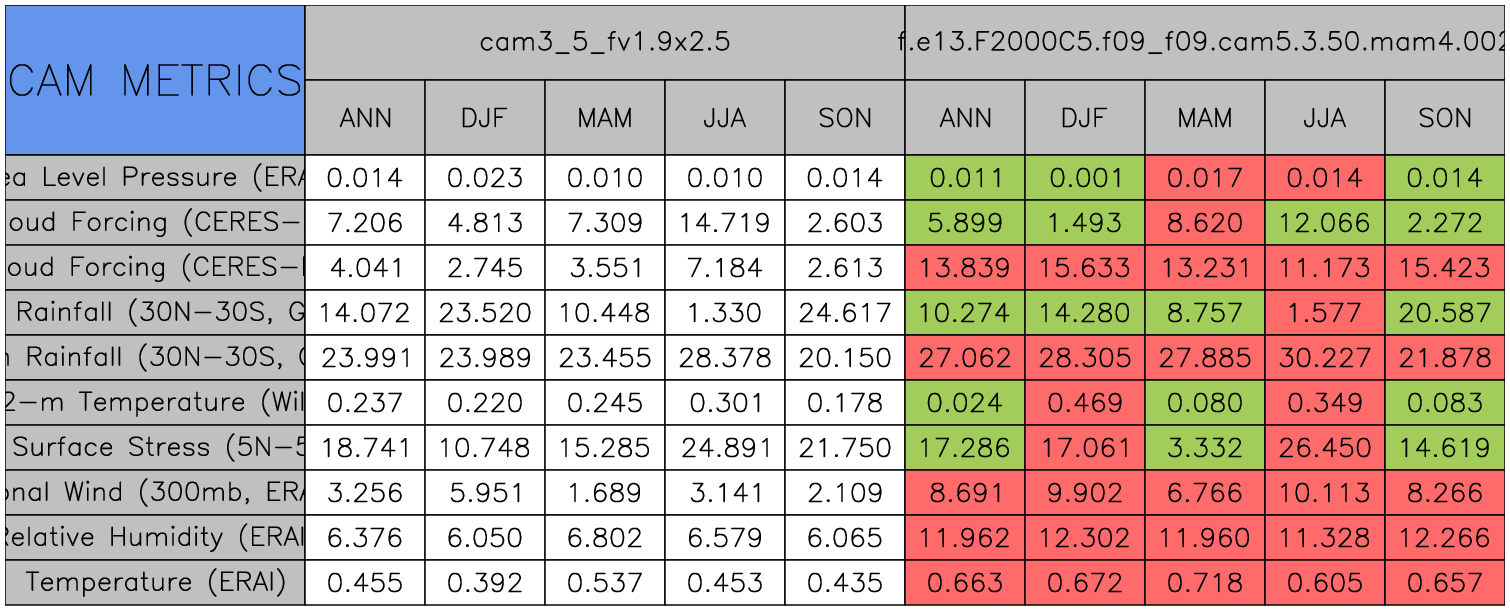
Task: Click the red cell showing 10.113
Action: (x=1325, y=493)
